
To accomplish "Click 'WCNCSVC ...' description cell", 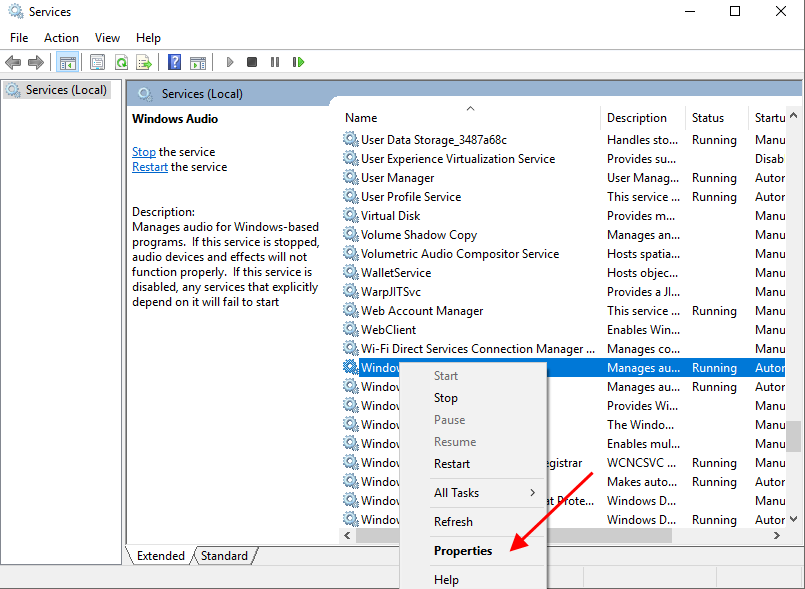I will [x=642, y=463].
